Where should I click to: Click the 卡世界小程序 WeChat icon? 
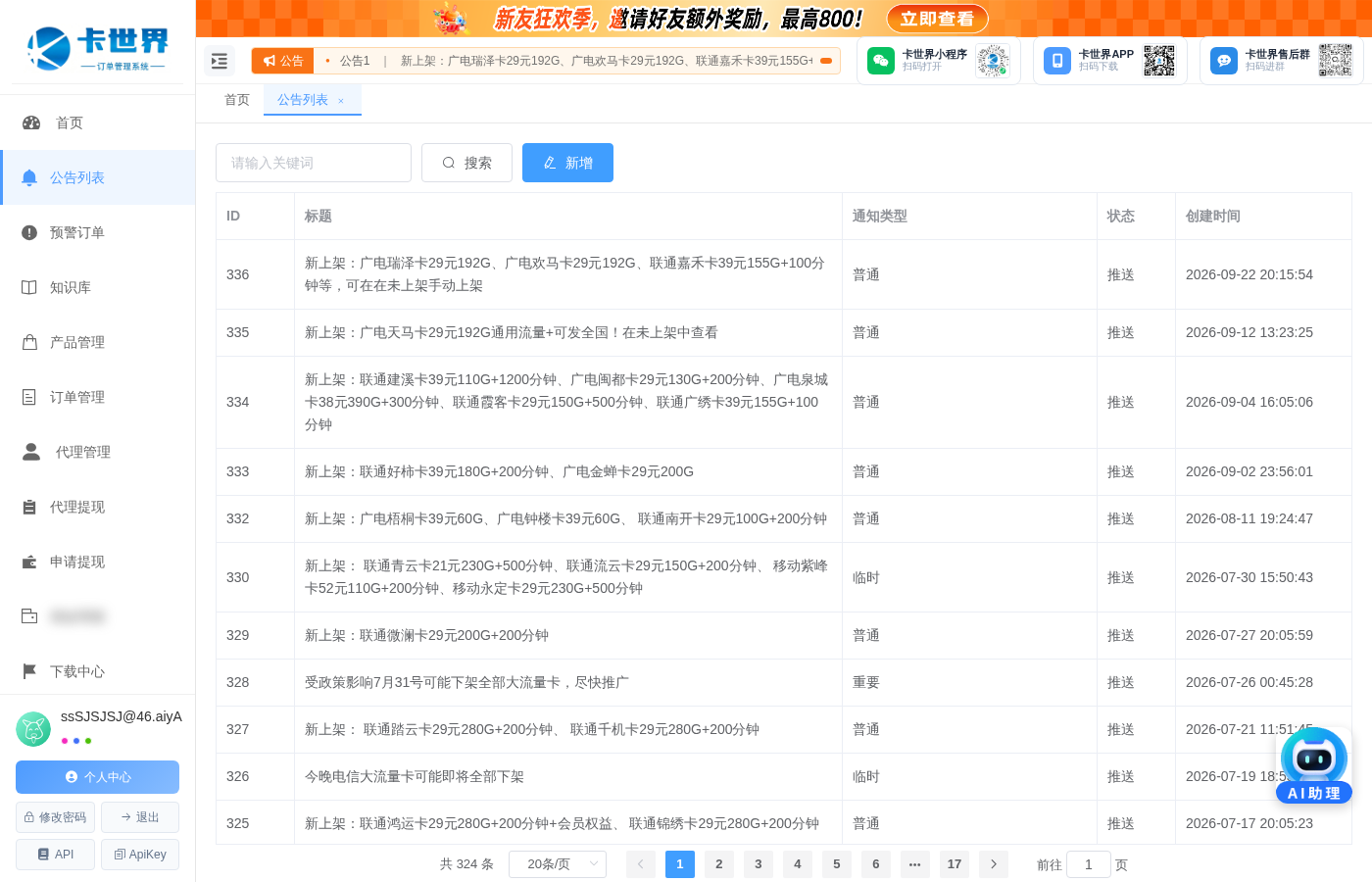click(x=881, y=61)
